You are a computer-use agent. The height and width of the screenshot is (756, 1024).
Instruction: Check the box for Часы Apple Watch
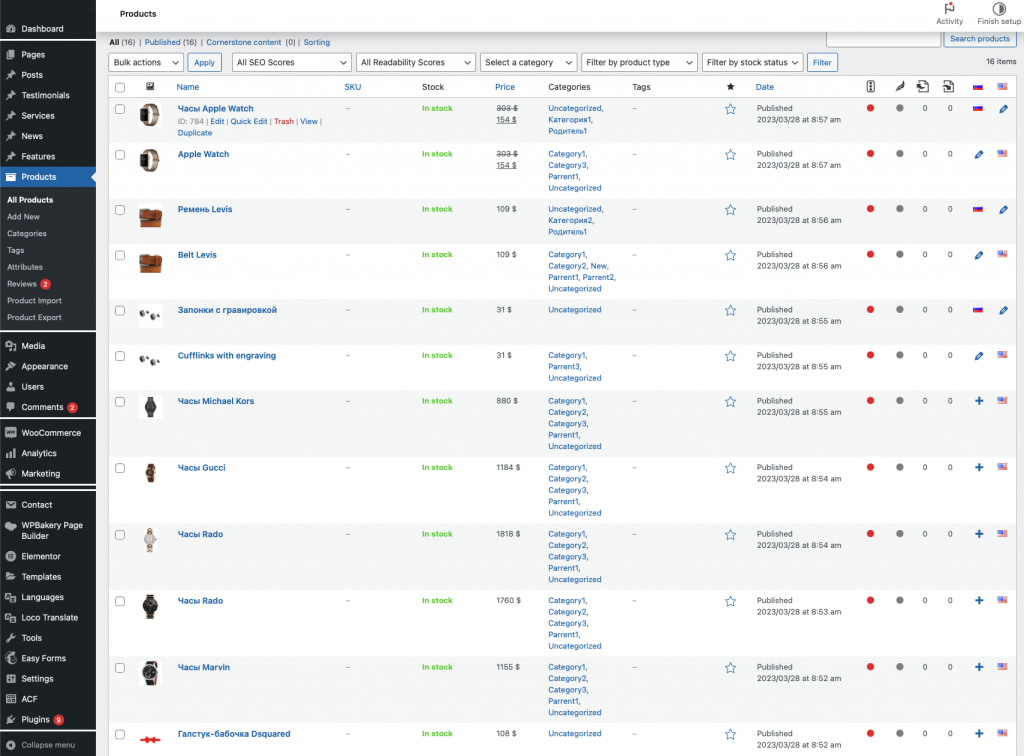click(120, 109)
